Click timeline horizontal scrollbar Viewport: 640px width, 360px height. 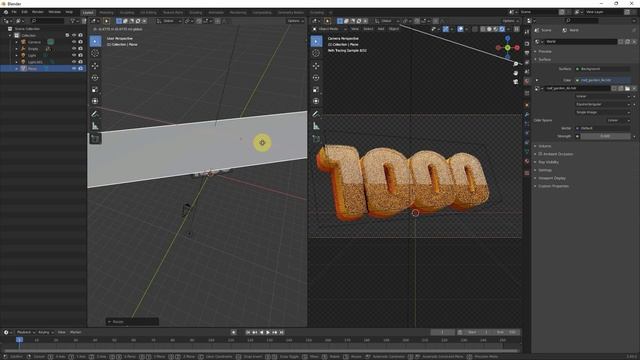click(x=261, y=351)
